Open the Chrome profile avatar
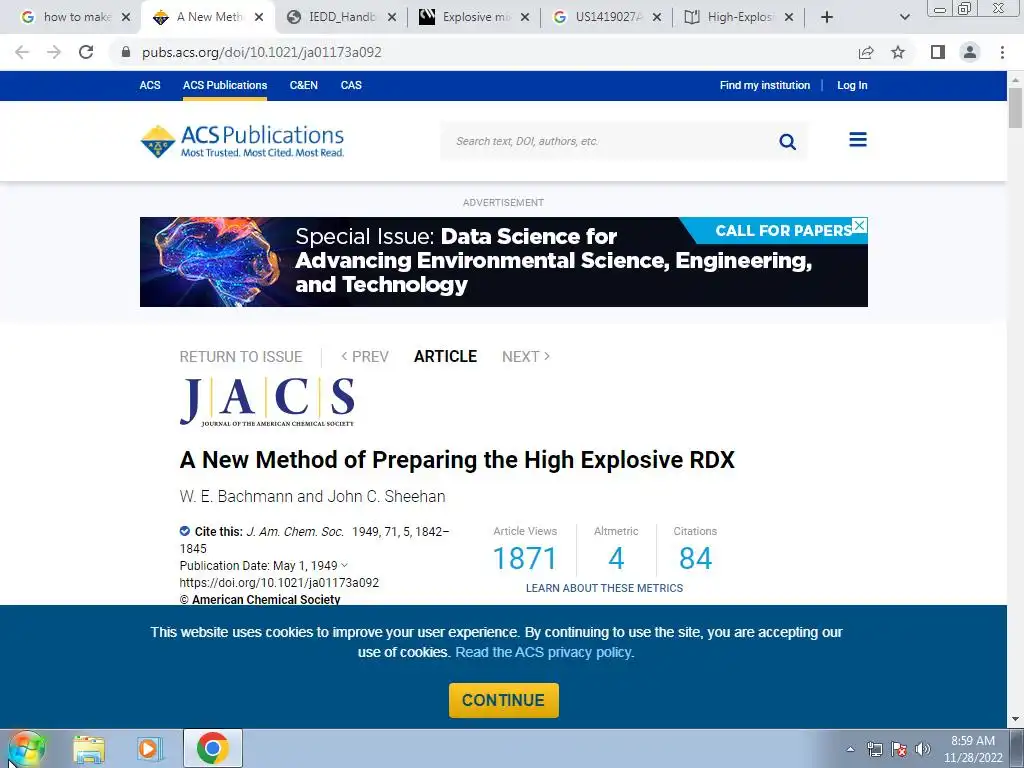The width and height of the screenshot is (1024, 768). tap(970, 52)
